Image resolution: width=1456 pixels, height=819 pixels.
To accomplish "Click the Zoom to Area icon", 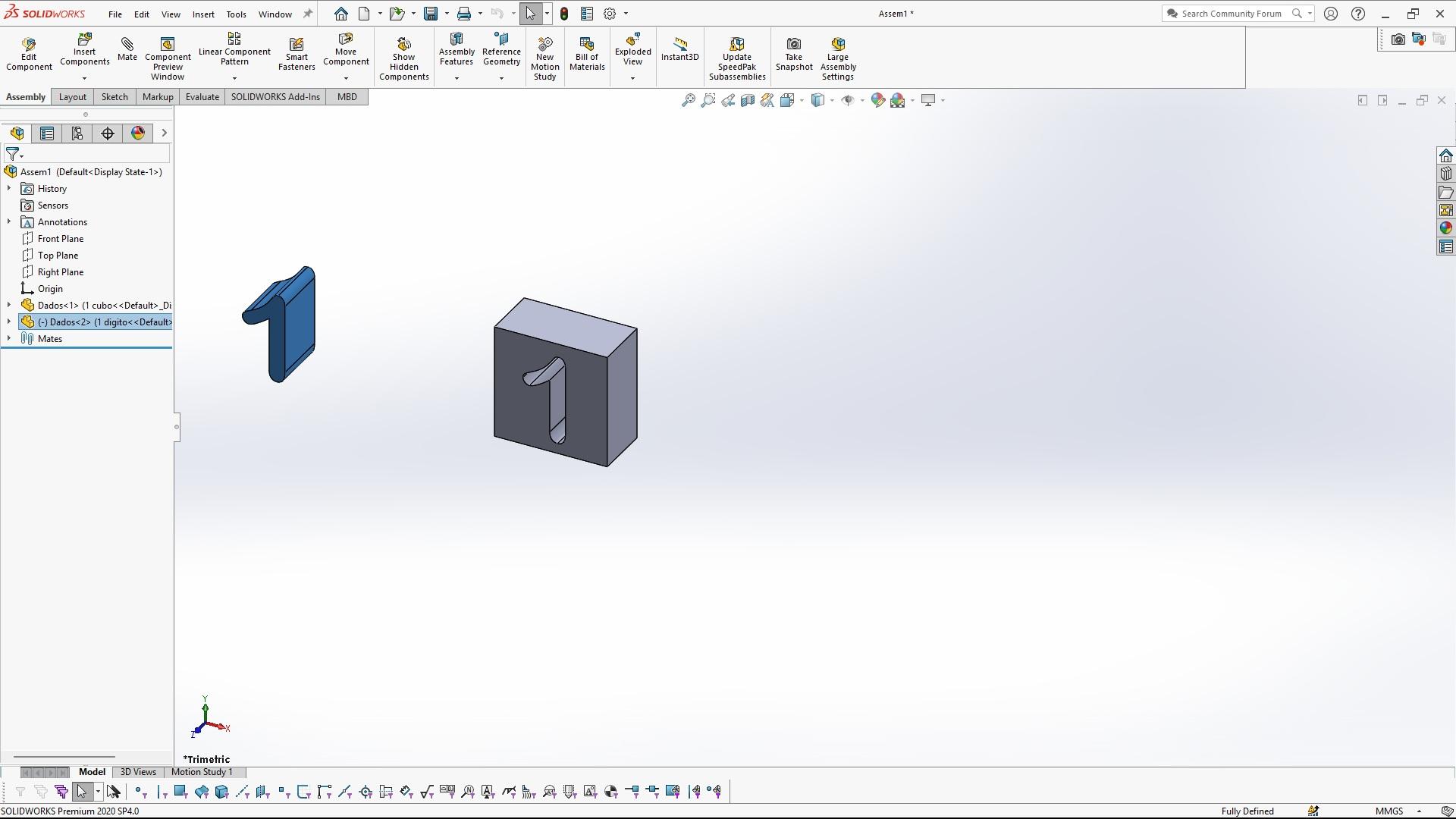I will tap(708, 100).
